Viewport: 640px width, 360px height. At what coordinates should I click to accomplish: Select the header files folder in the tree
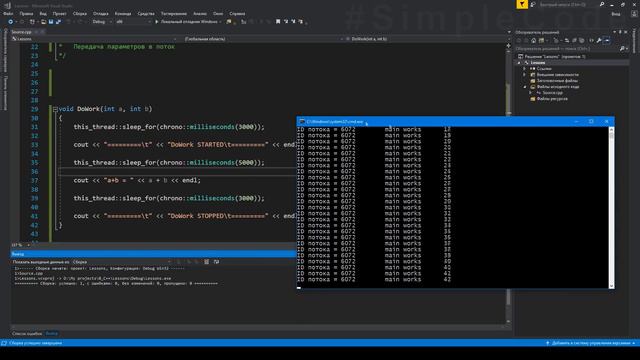[x=557, y=80]
